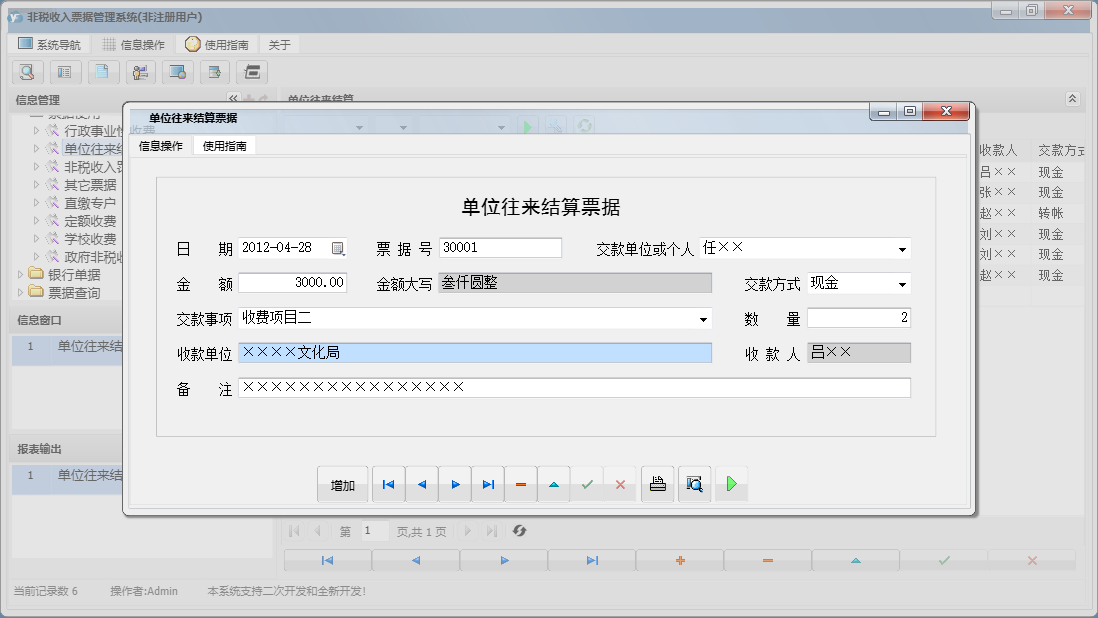Open print preview with the magnifier icon
1098x618 pixels.
tap(694, 484)
